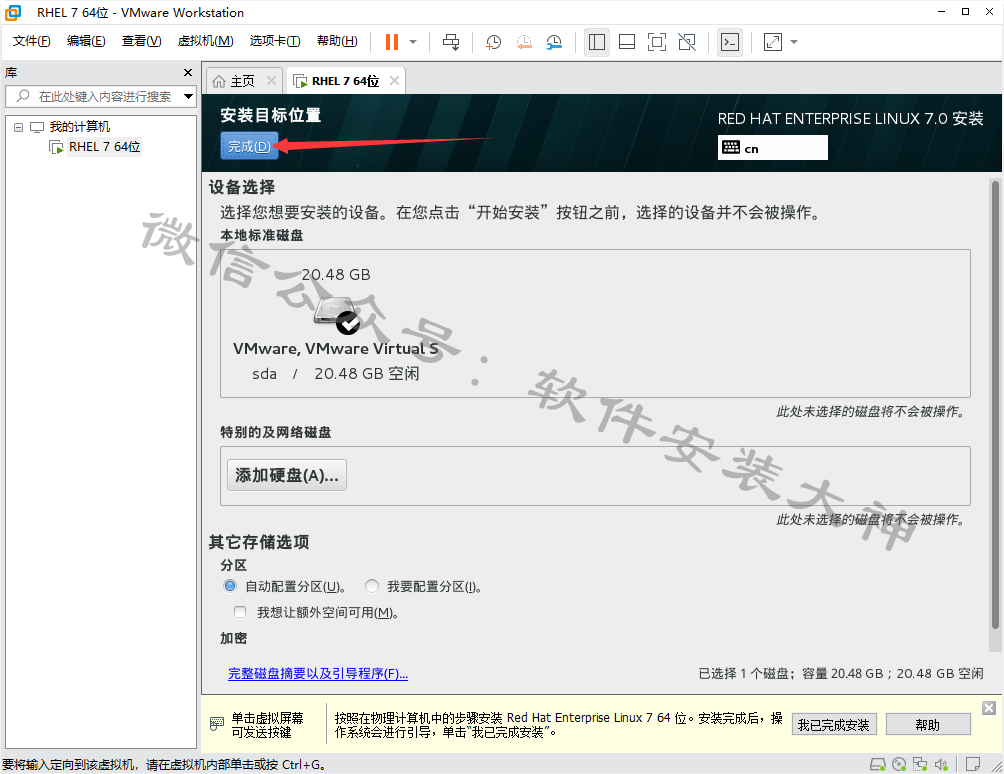The height and width of the screenshot is (774, 1004).
Task: Open the 编辑(E) menu
Action: point(86,41)
